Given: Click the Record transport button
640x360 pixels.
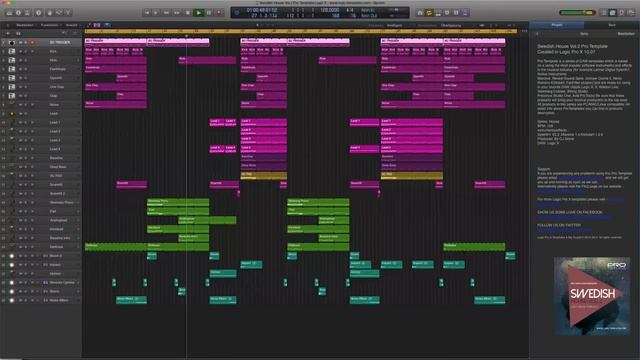Looking at the screenshot, I should coord(220,13).
